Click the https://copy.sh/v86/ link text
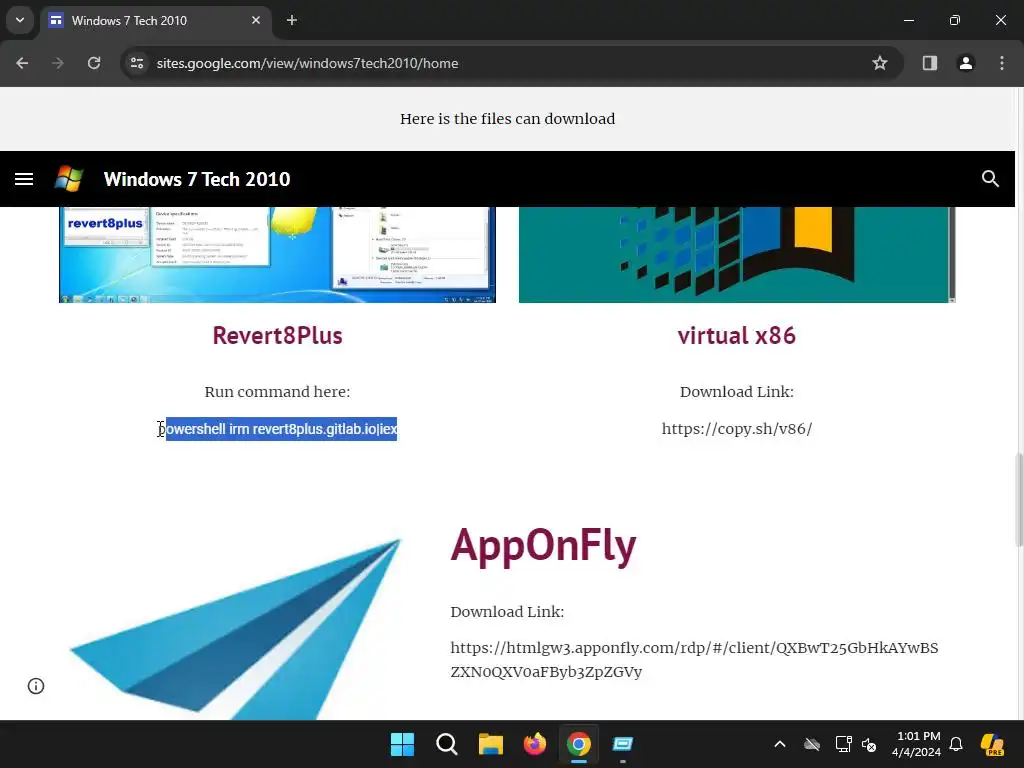The image size is (1024, 768). click(x=737, y=429)
